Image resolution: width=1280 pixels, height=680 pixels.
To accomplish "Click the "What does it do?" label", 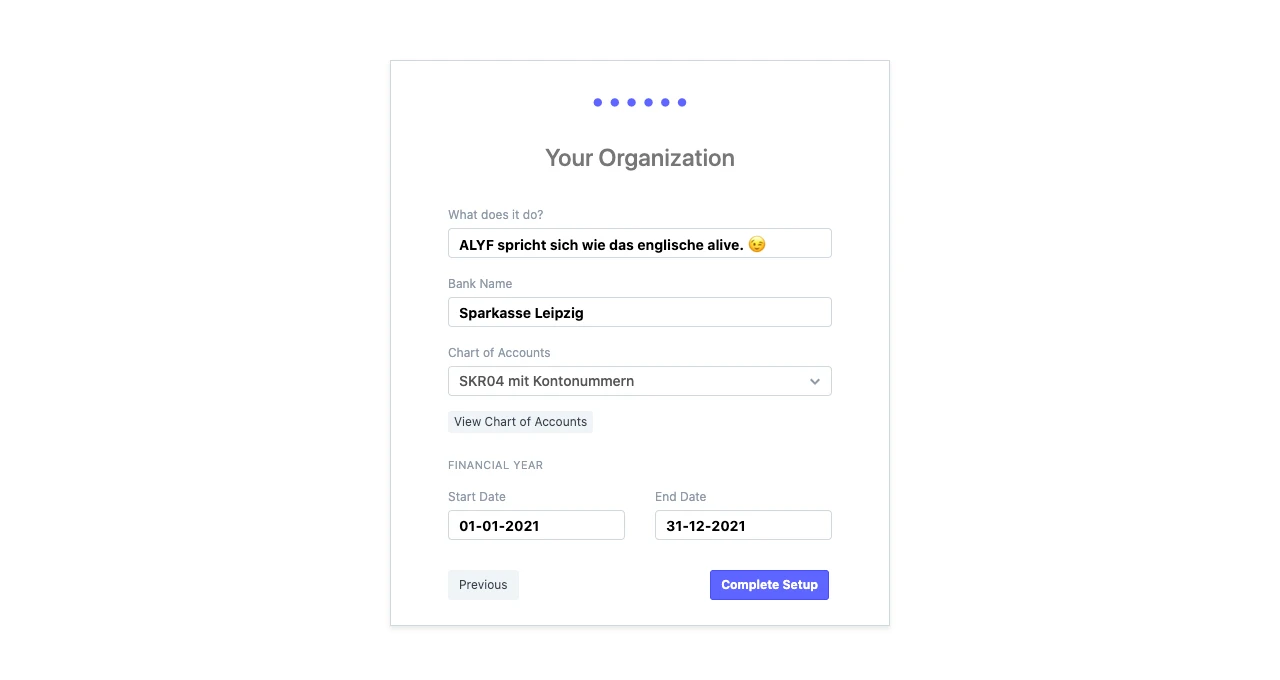I will coord(496,215).
